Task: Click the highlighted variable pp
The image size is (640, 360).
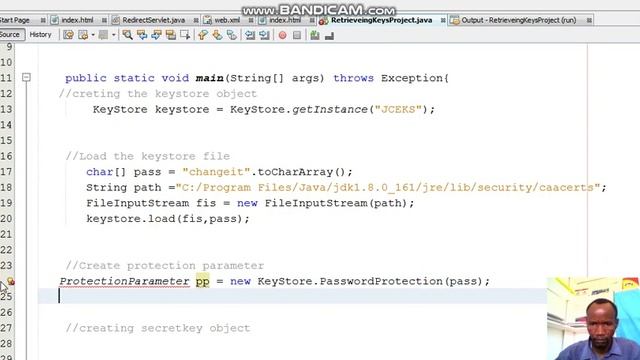Action: coord(202,282)
